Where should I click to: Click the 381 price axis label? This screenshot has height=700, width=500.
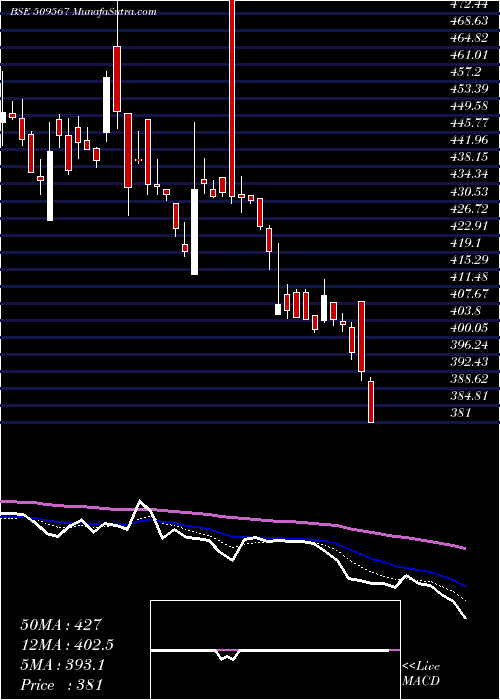pyautogui.click(x=460, y=413)
